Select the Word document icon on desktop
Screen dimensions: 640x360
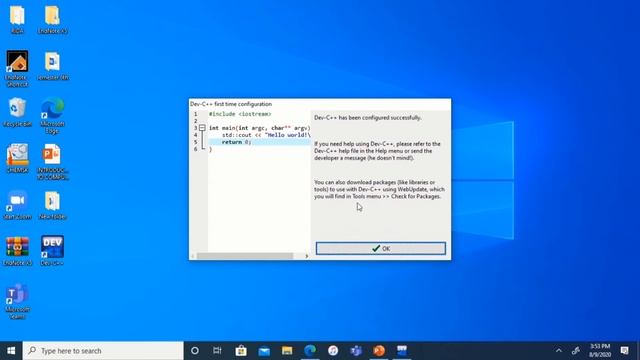(x=52, y=66)
